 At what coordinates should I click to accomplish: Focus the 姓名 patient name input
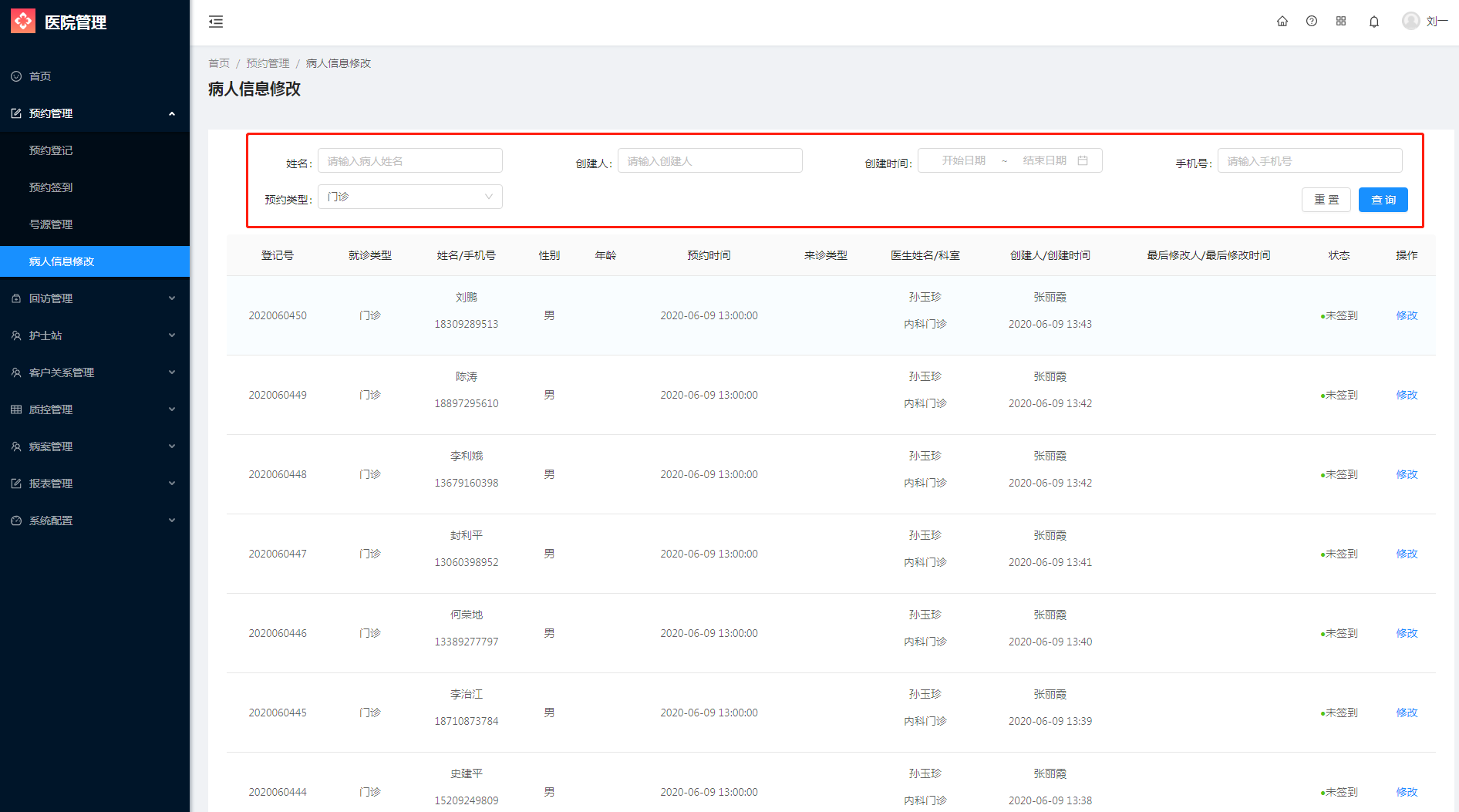pos(410,160)
